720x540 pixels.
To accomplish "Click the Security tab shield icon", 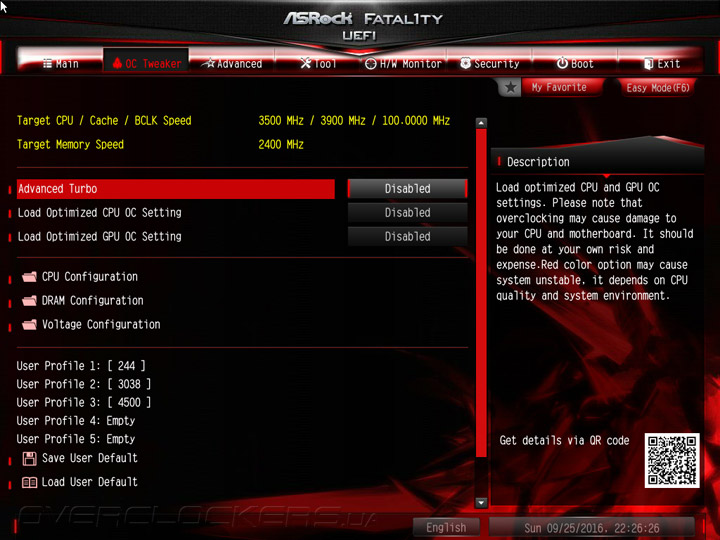I will click(x=466, y=63).
